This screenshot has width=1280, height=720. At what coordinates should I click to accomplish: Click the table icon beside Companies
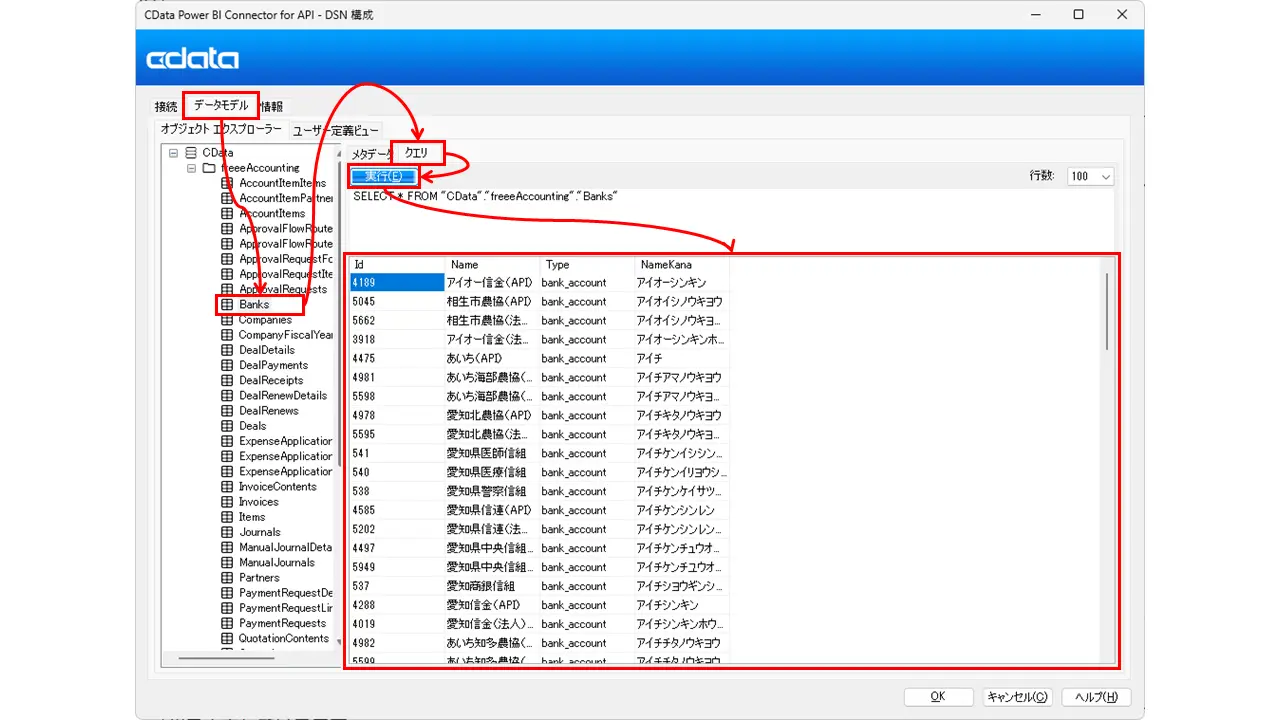227,320
